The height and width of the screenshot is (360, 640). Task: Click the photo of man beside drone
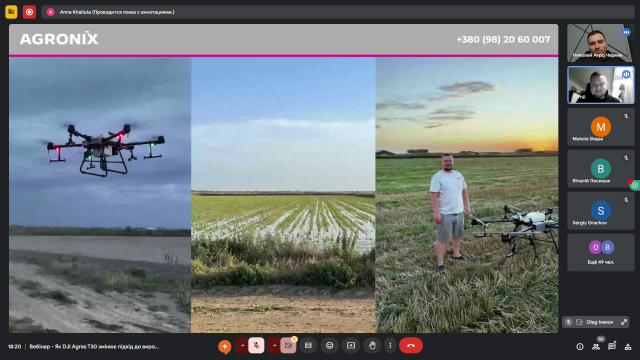(467, 195)
